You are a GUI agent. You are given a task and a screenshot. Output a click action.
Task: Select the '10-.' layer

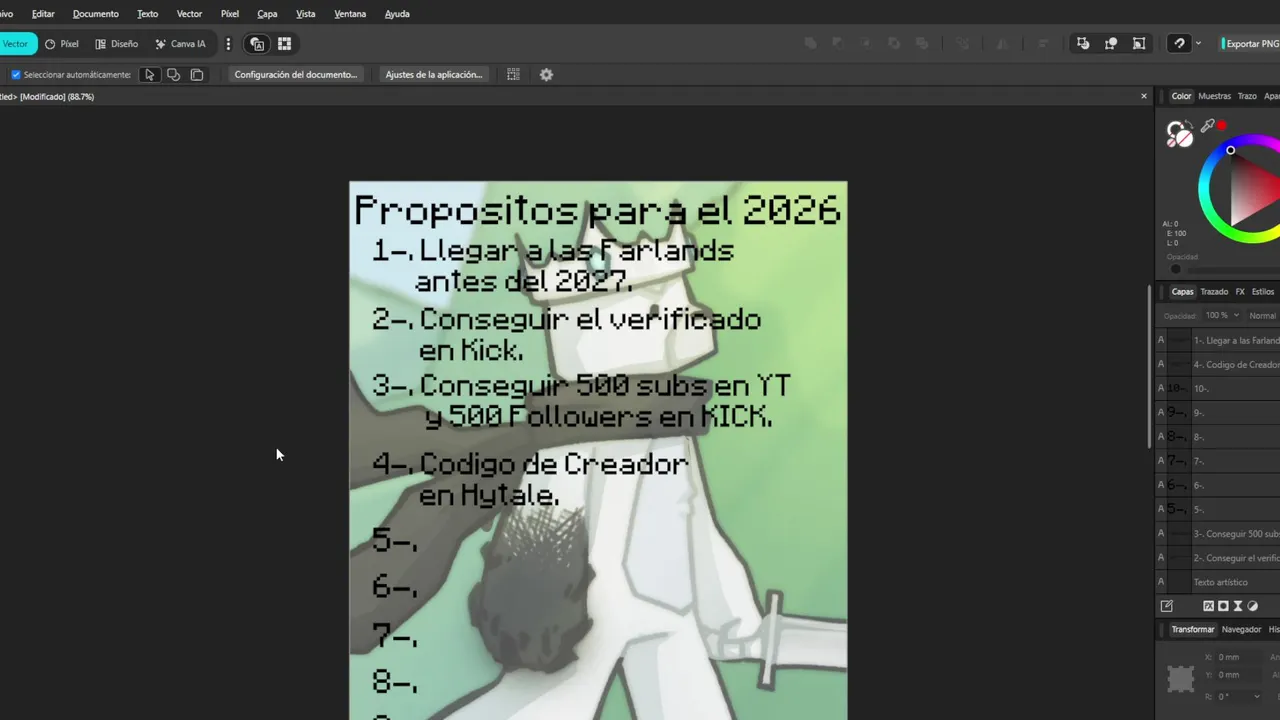tap(1218, 388)
